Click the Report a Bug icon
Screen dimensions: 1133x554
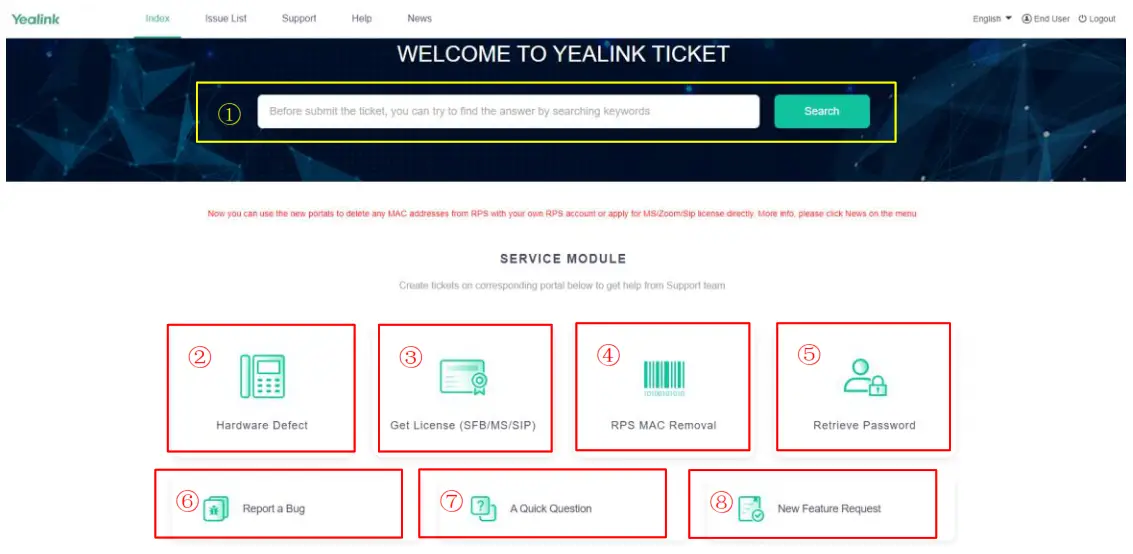216,508
